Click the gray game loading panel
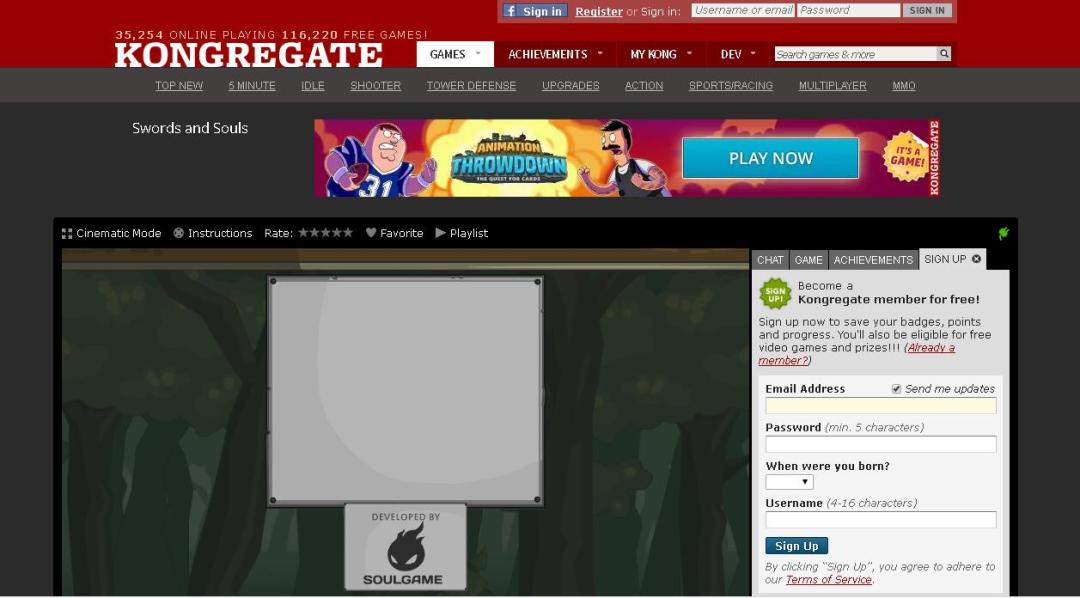This screenshot has width=1080, height=598. [x=405, y=391]
